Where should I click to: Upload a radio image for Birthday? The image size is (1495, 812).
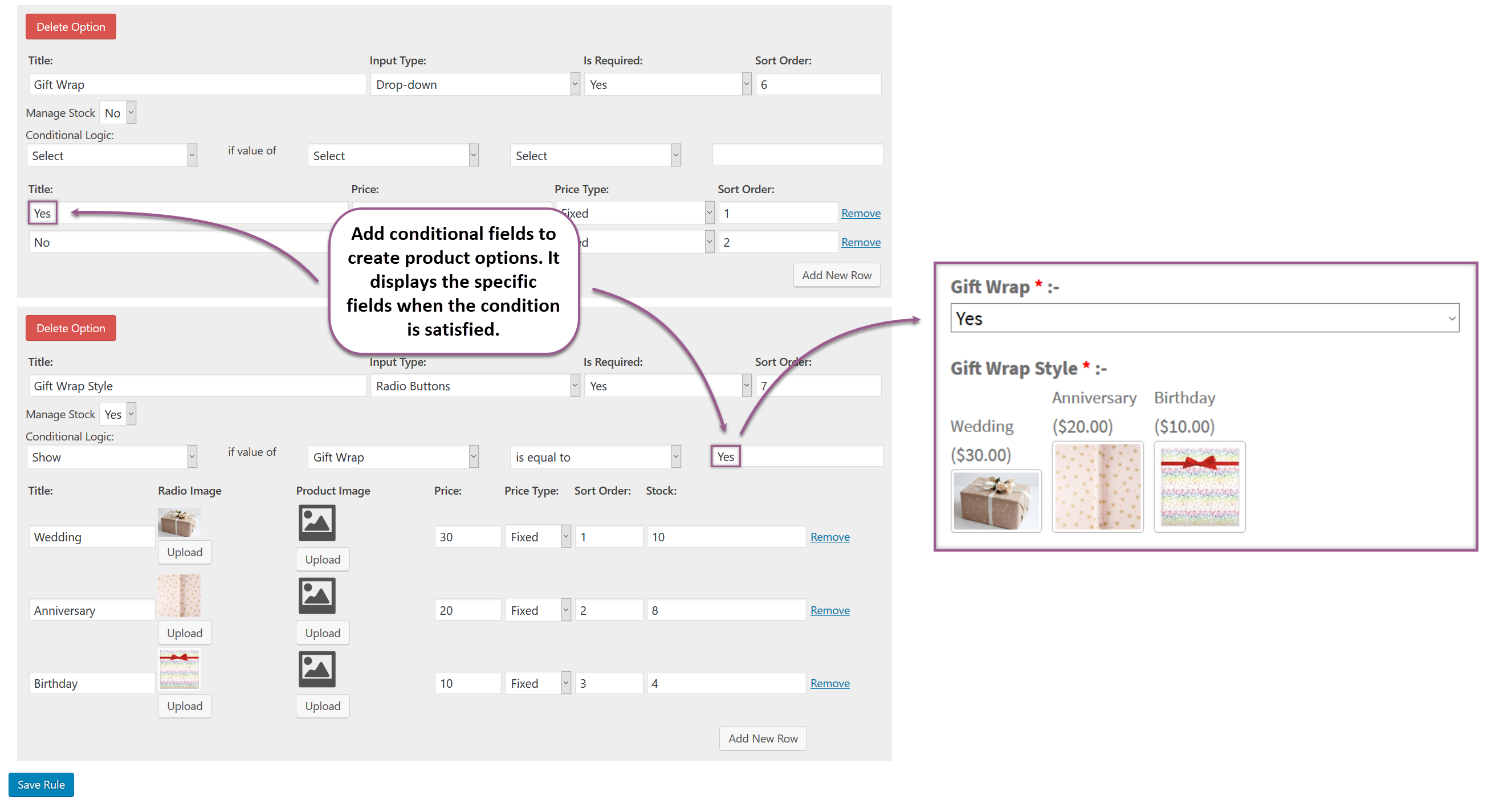(184, 706)
